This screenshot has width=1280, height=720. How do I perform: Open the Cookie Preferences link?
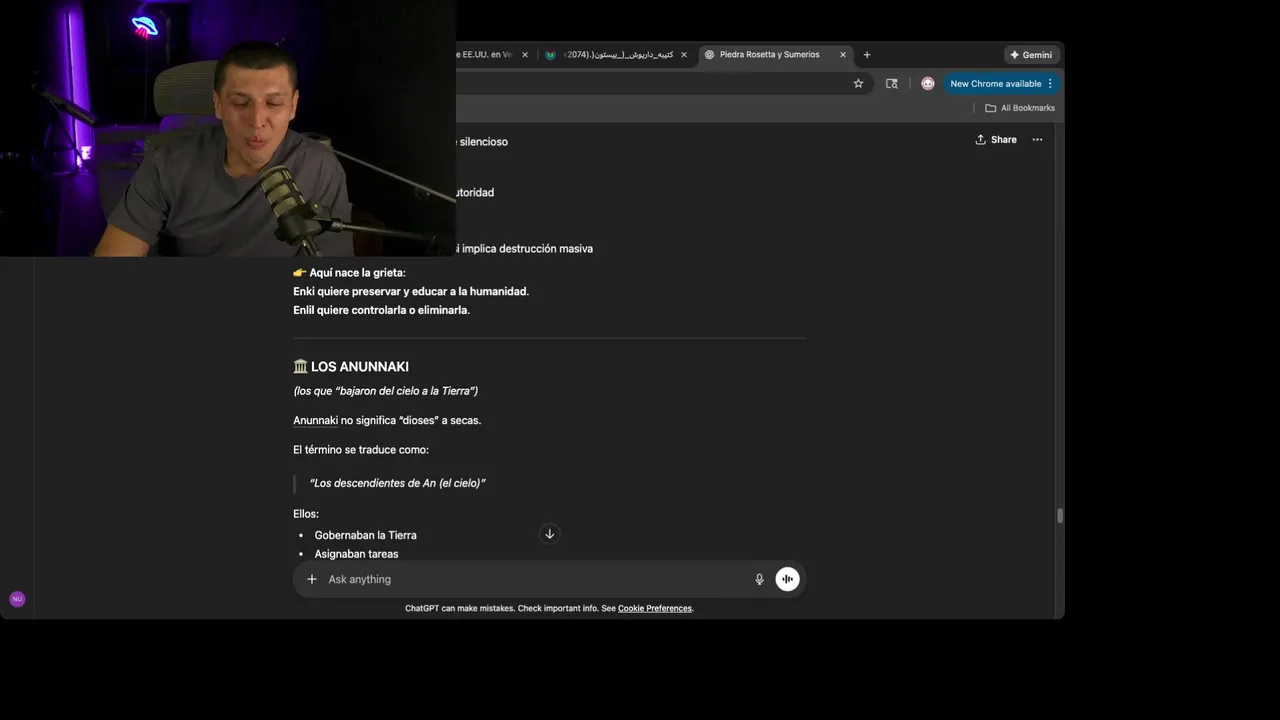(x=655, y=608)
